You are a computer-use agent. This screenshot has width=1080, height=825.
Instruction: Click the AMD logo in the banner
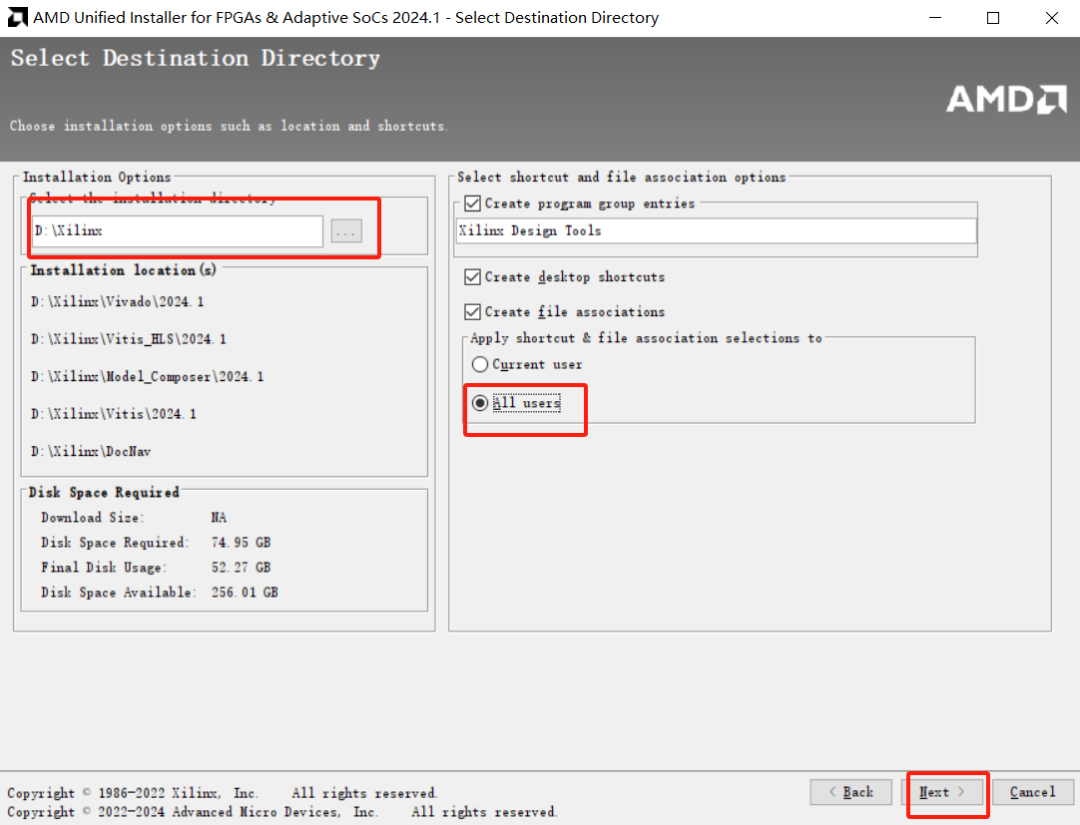1006,100
